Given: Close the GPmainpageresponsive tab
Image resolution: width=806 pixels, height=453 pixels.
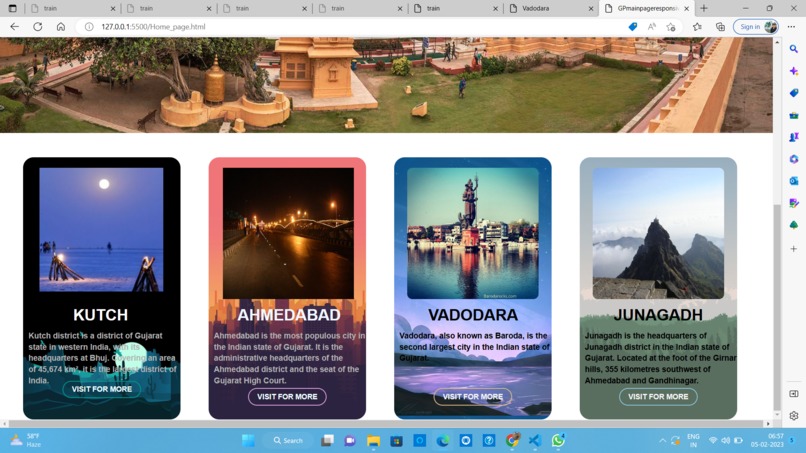Looking at the screenshot, I should point(686,8).
